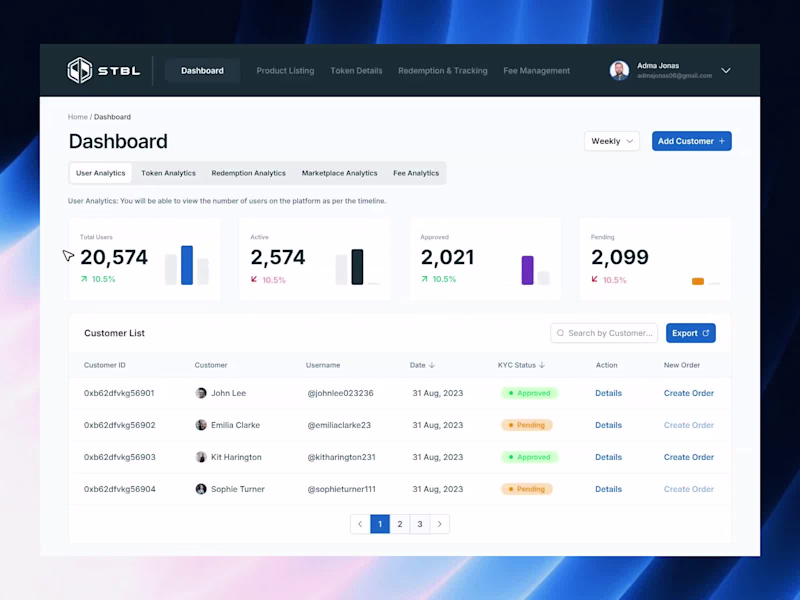800x600 pixels.
Task: Click the left arrow in pagination
Action: (360, 523)
